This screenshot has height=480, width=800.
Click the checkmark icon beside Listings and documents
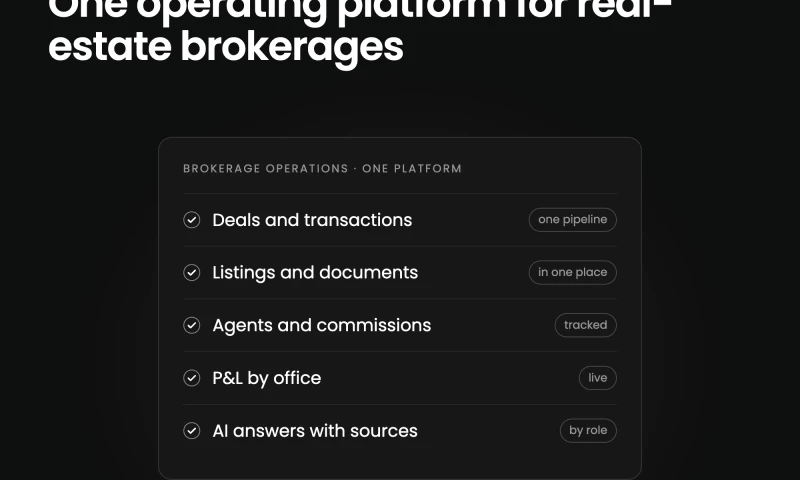[x=192, y=272]
